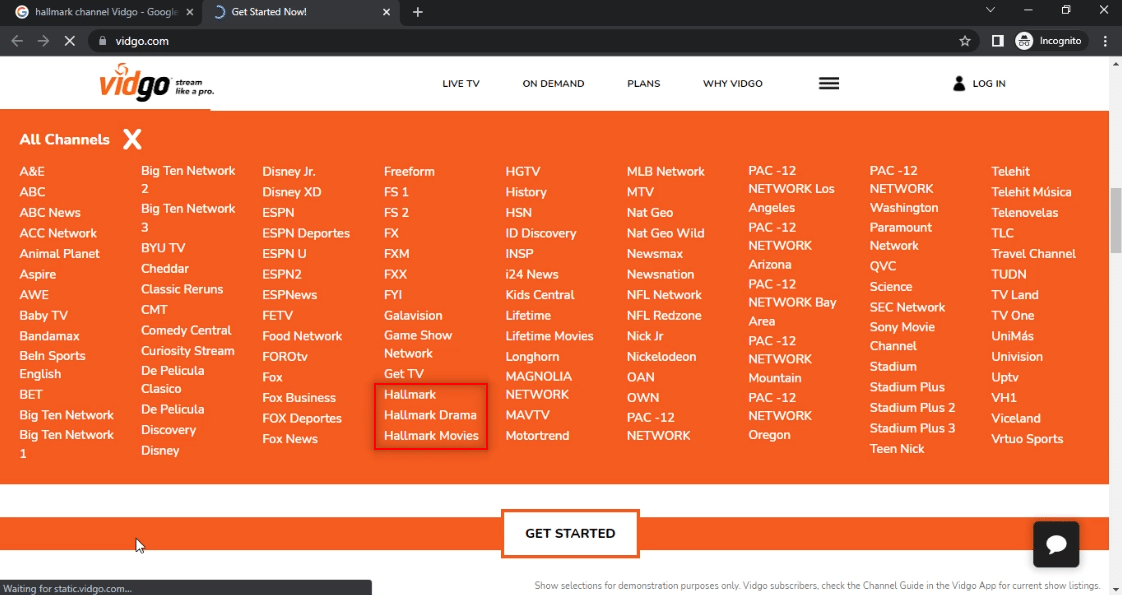Open the browser side panel

tap(997, 41)
